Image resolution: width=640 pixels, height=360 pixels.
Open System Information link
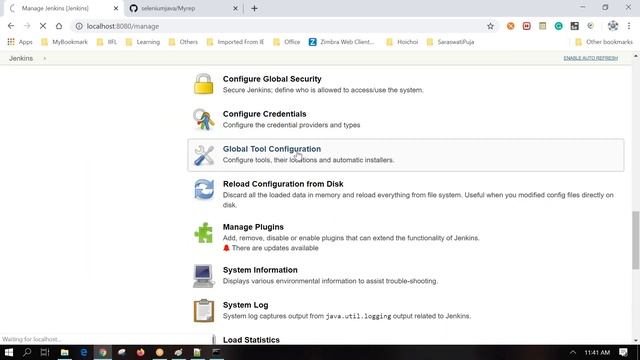coord(260,270)
